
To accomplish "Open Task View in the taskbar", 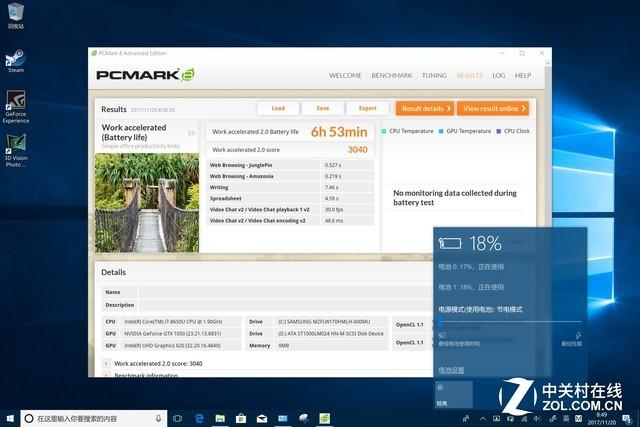I will 178,417.
